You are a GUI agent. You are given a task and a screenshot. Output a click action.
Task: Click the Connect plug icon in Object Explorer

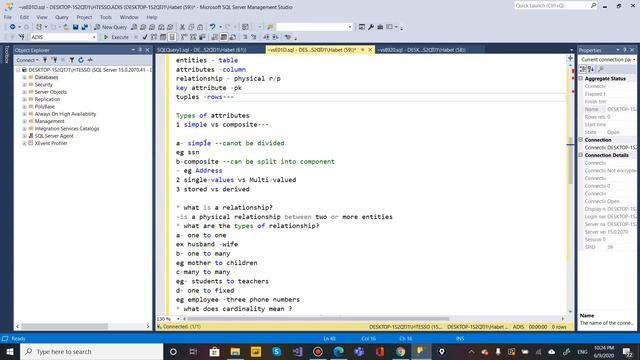click(45, 60)
